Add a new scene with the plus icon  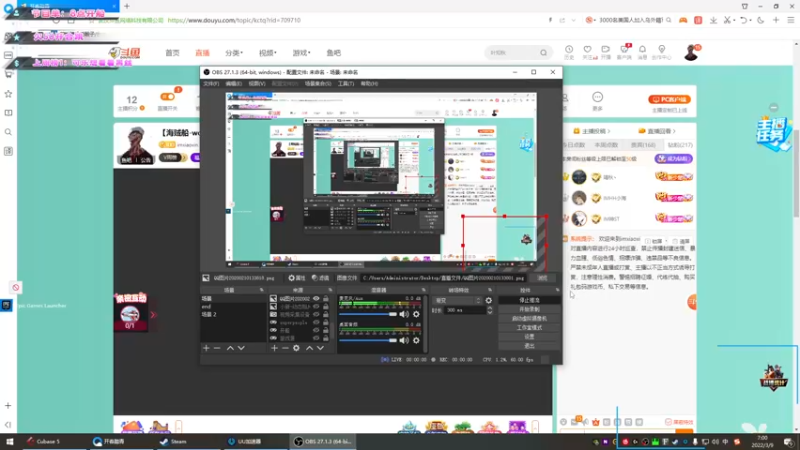click(206, 348)
